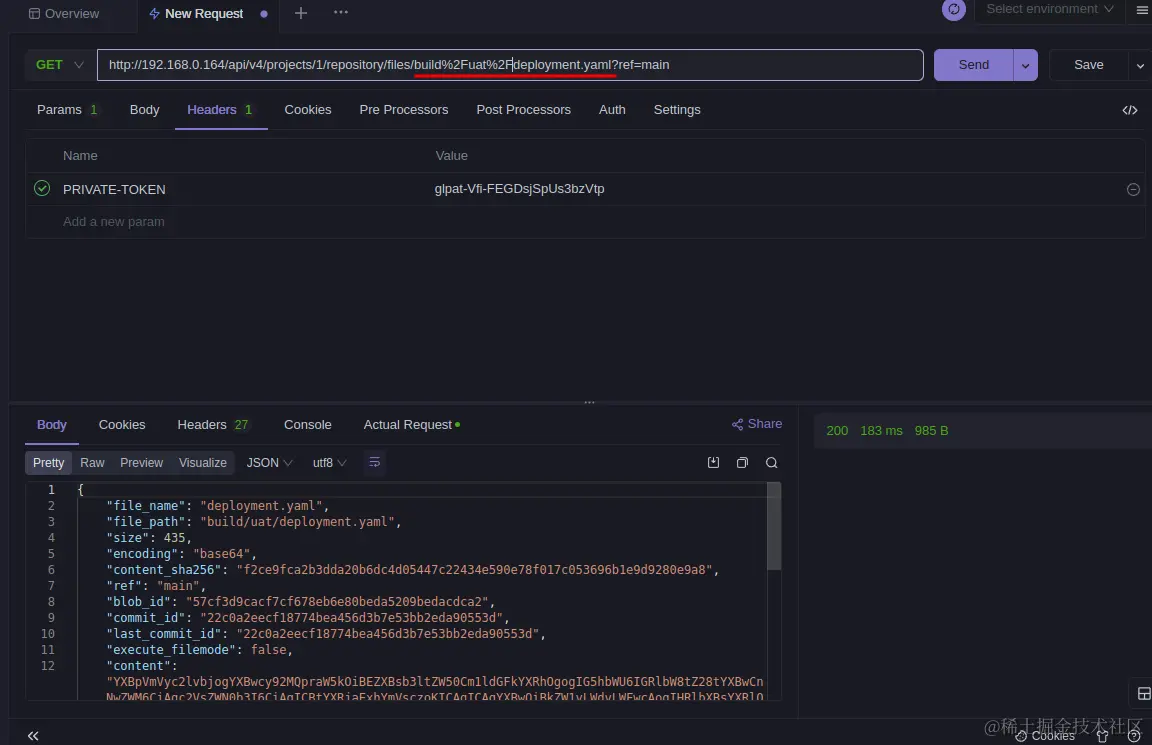1152x745 pixels.
Task: Switch to Raw view mode
Action: coord(93,463)
